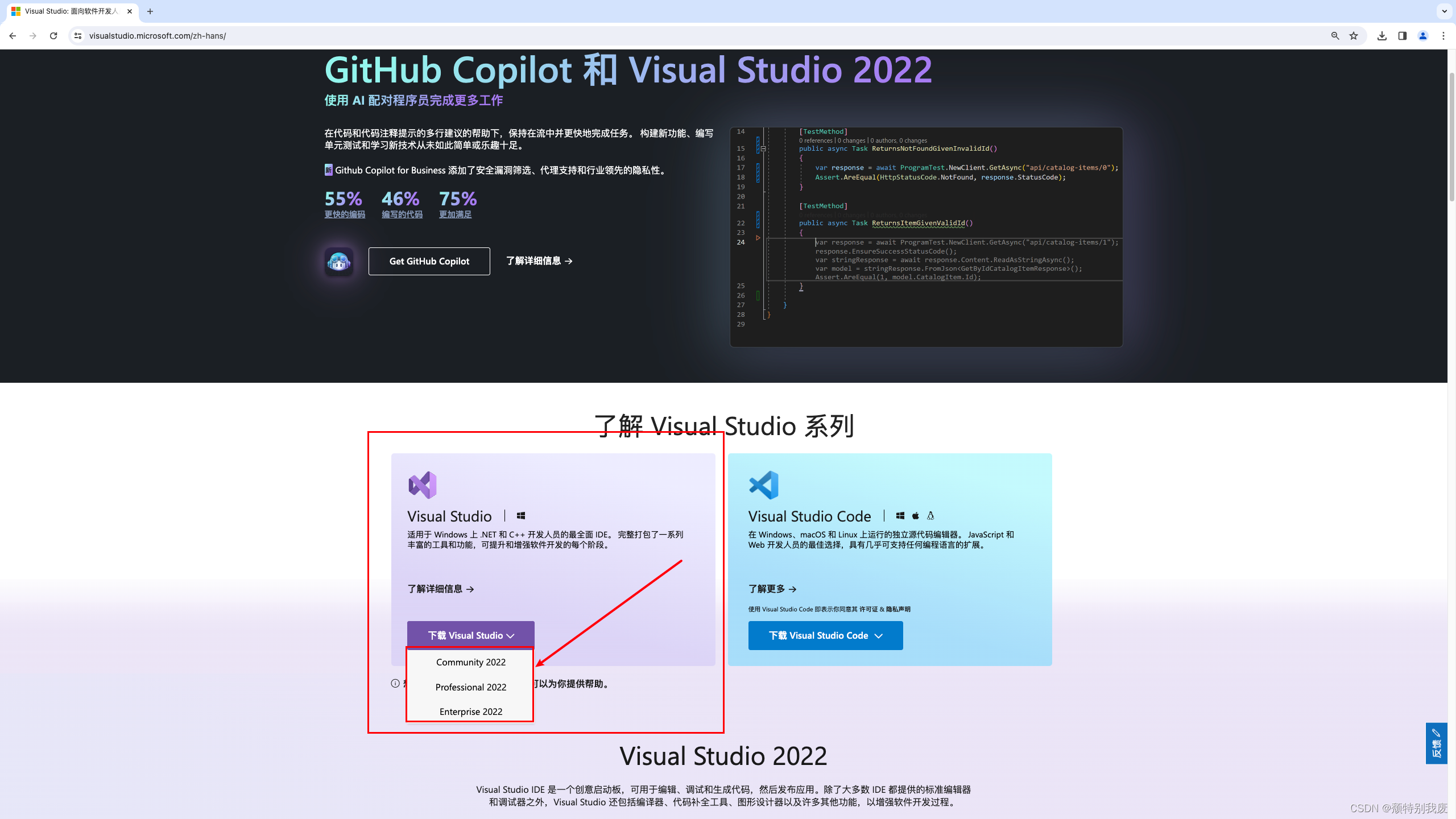Open the browser Downloads icon in the toolbar
Viewport: 1456px width, 819px height.
point(1382,35)
